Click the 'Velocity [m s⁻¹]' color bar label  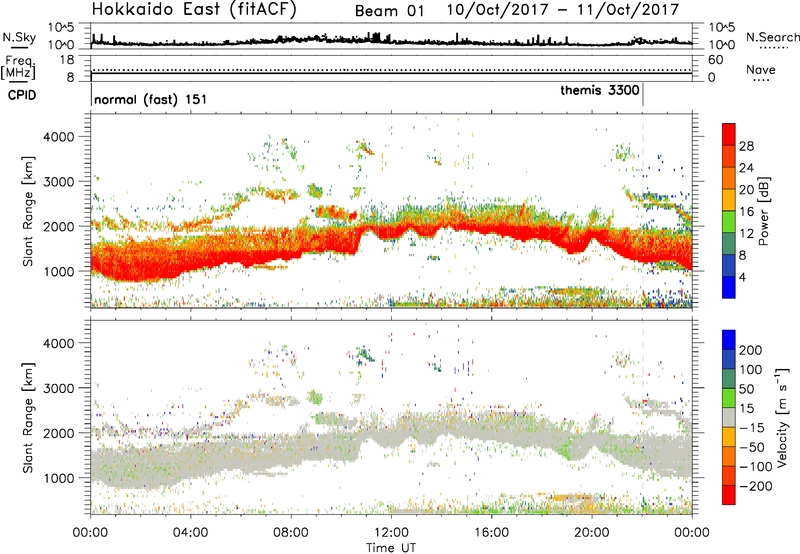tap(783, 418)
